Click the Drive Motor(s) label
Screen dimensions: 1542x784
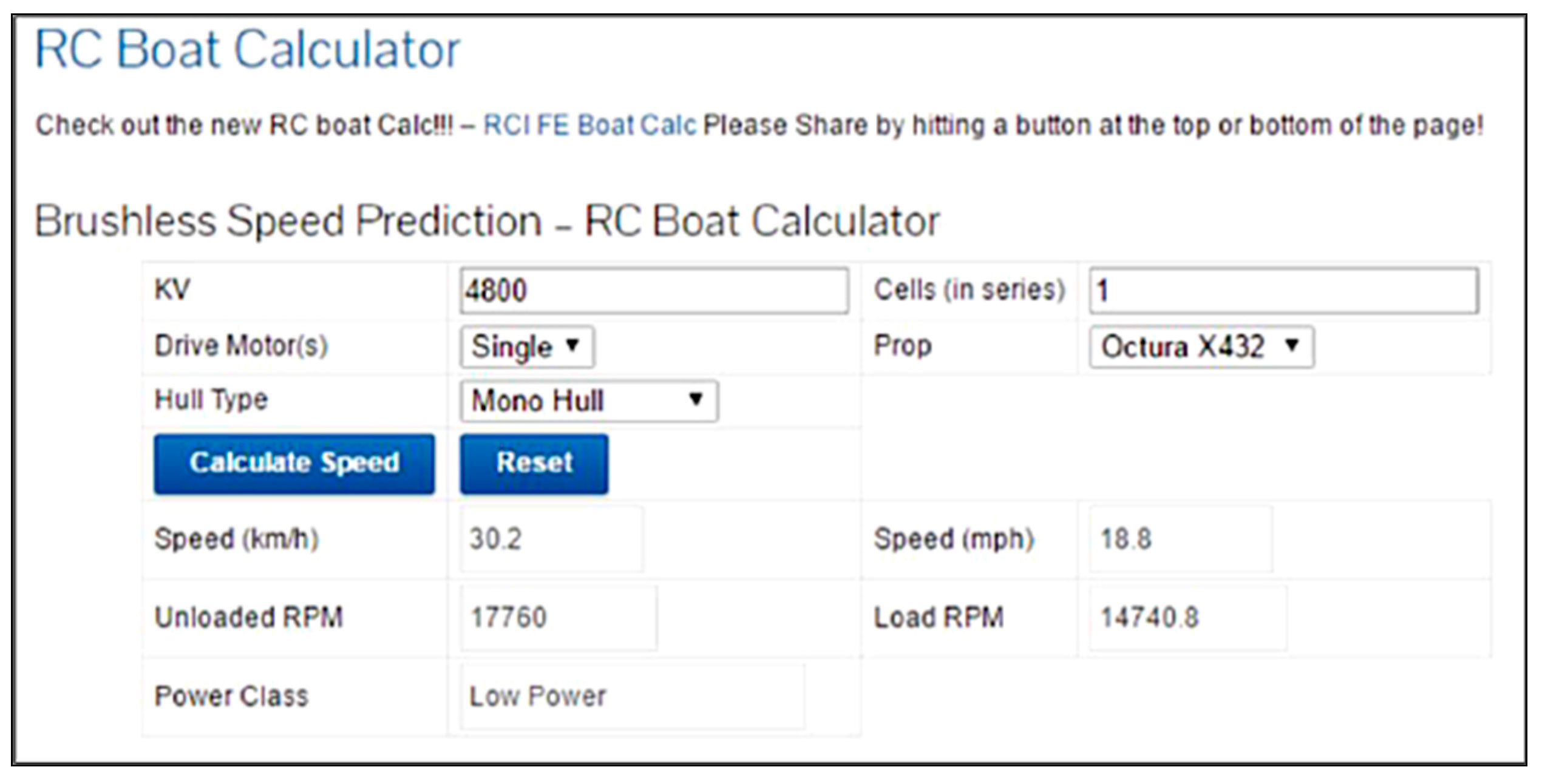(241, 346)
